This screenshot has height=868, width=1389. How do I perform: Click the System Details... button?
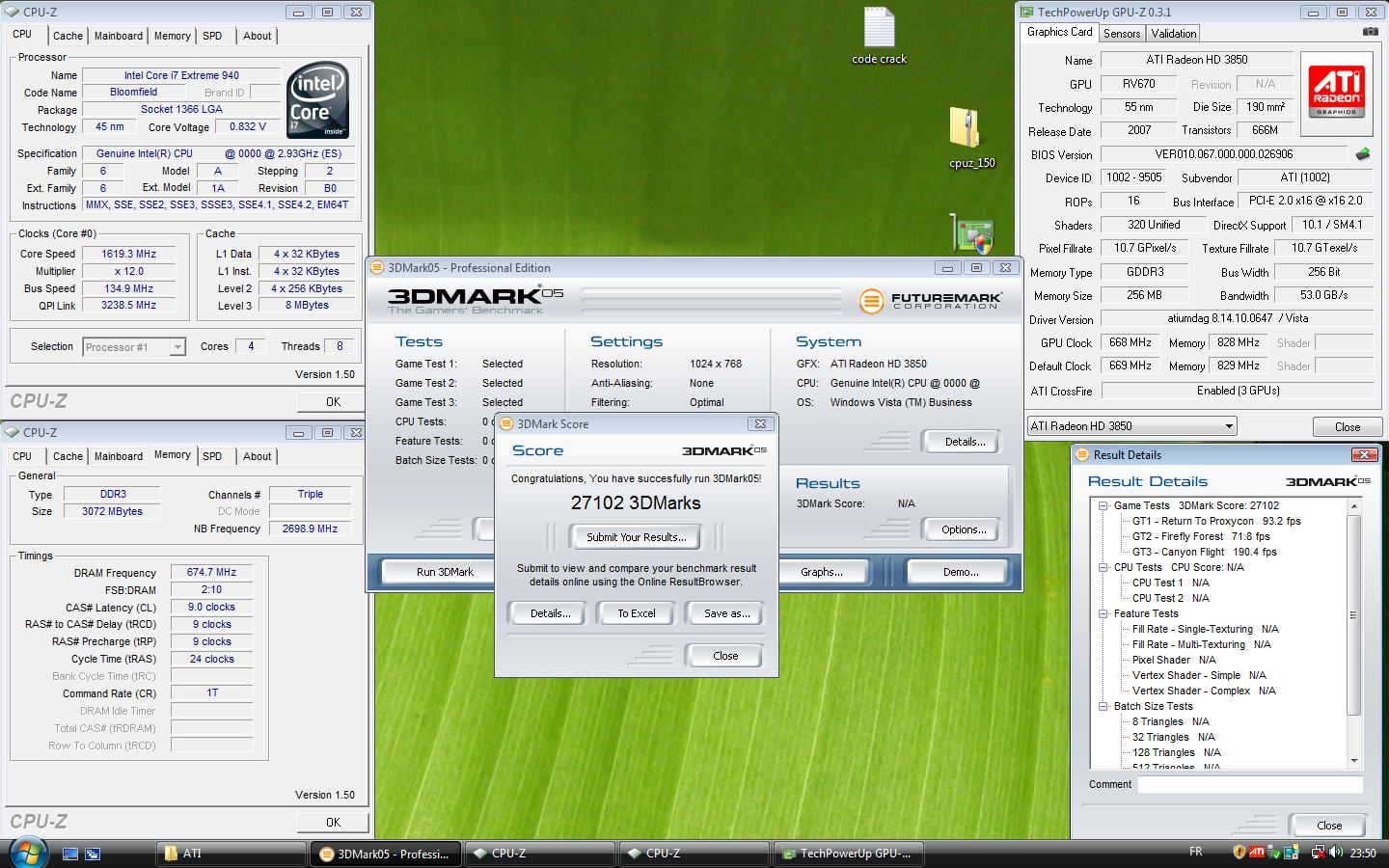[965, 442]
